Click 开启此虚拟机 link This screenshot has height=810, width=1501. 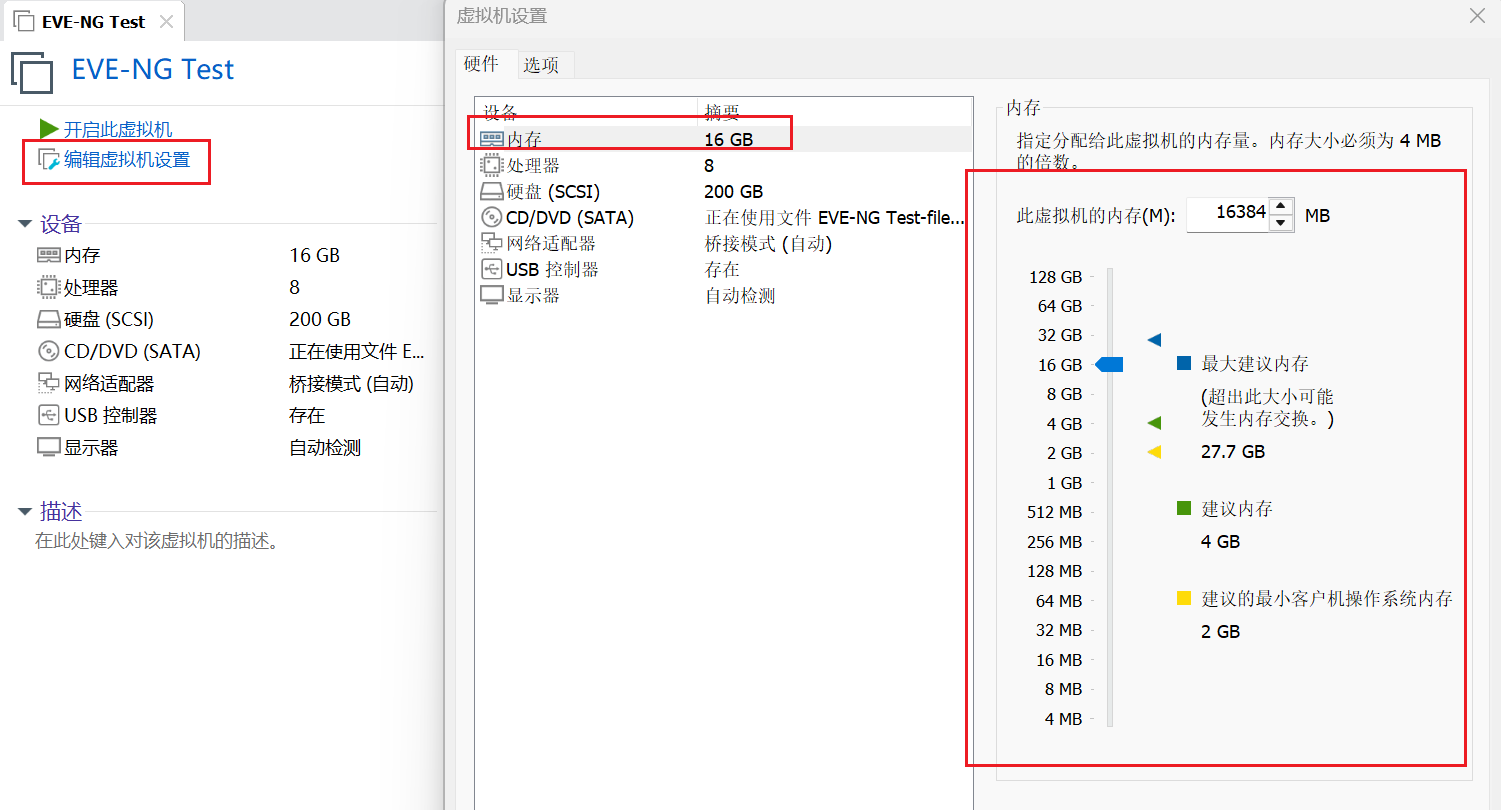(x=118, y=129)
